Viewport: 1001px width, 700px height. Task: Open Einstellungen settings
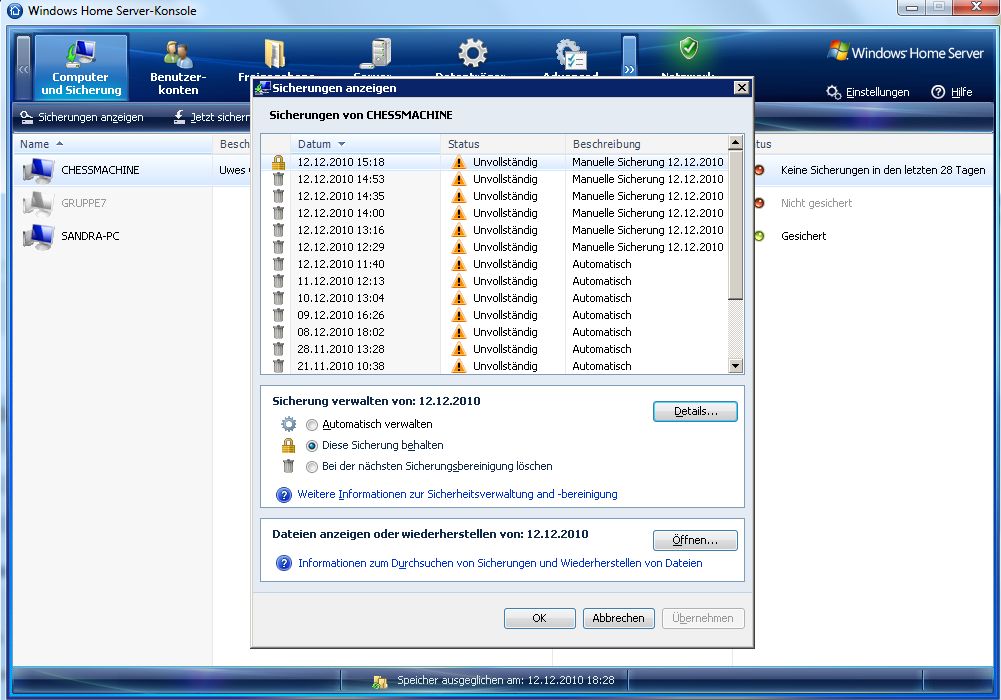tap(868, 92)
